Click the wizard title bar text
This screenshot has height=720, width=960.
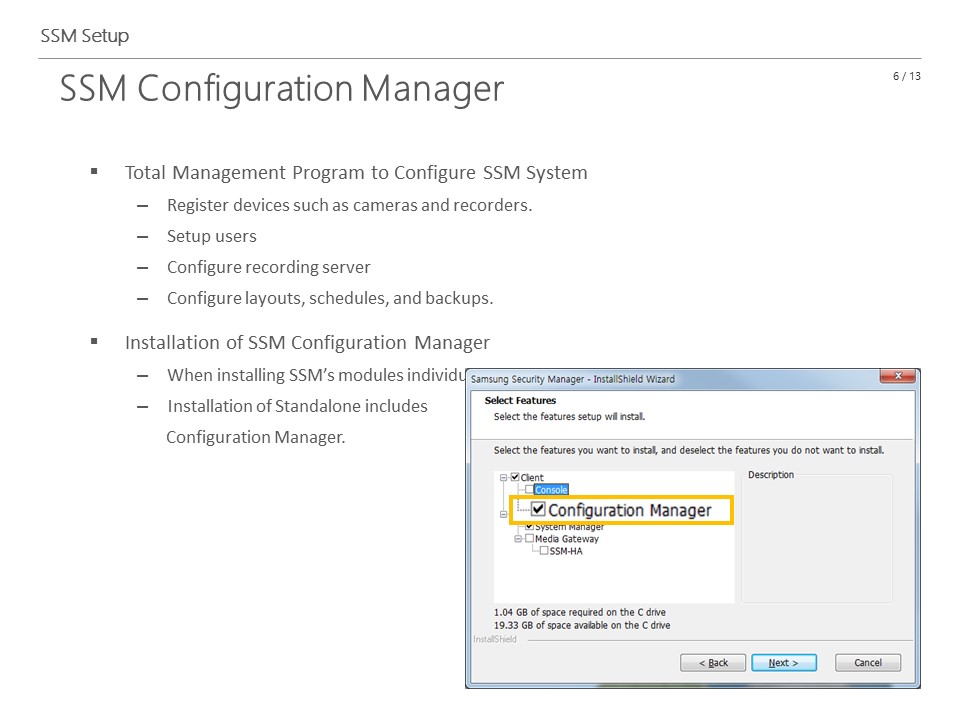tap(572, 379)
